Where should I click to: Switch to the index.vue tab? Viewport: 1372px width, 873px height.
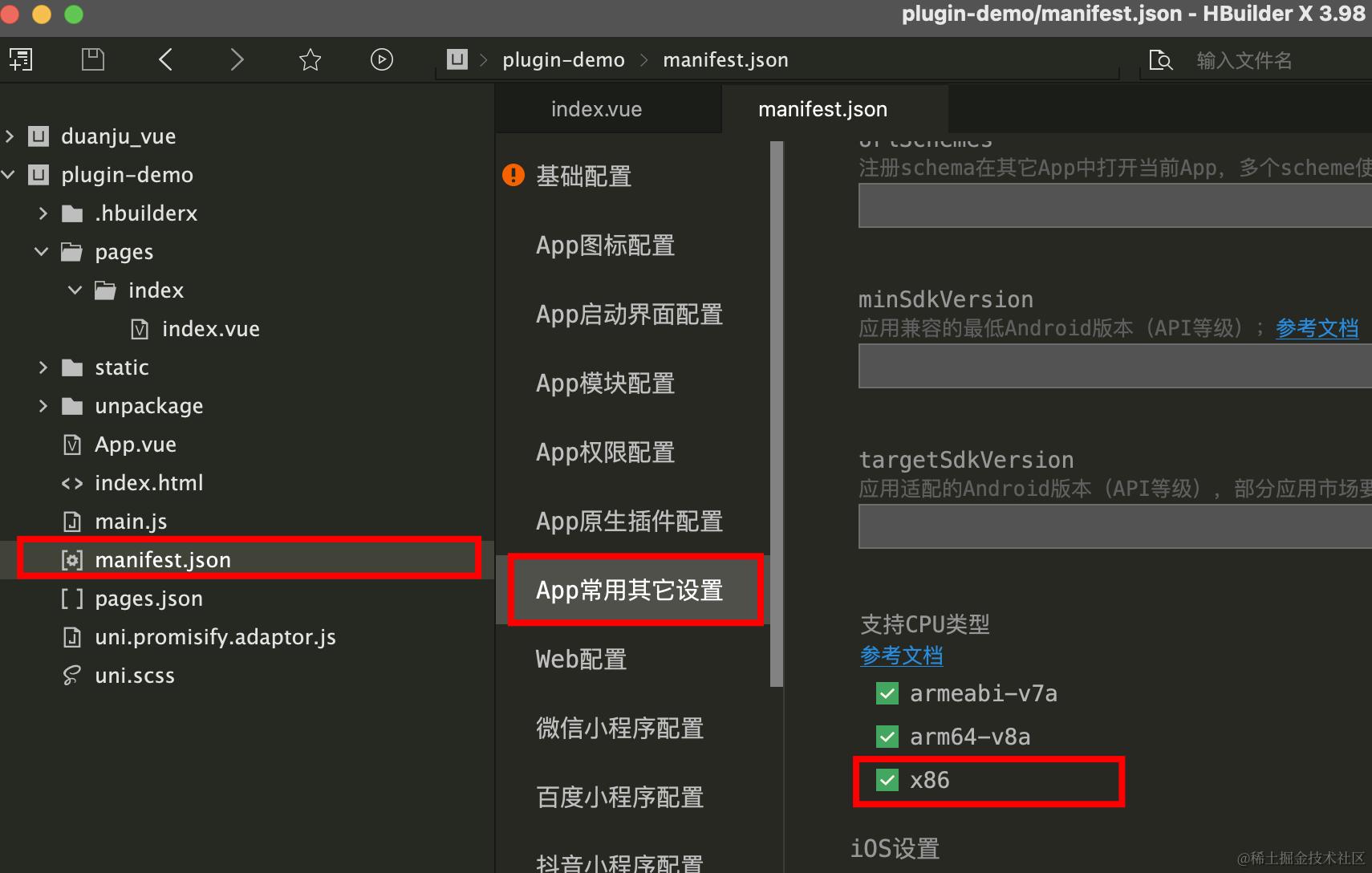596,109
